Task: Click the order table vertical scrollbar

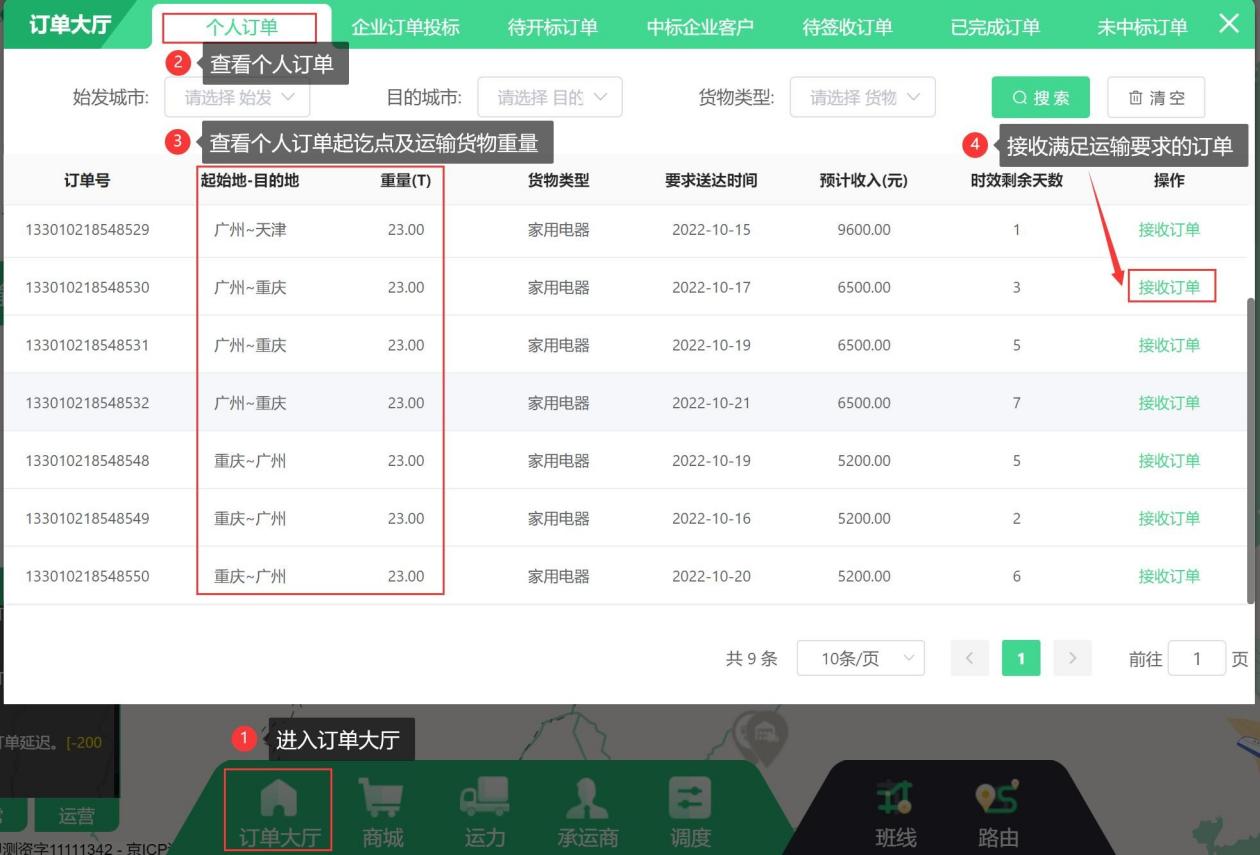Action: pos(1251,450)
